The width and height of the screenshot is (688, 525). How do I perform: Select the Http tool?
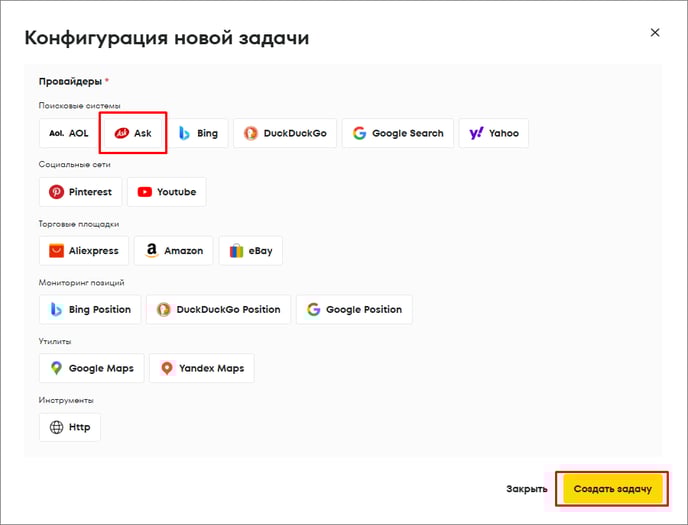click(x=70, y=427)
